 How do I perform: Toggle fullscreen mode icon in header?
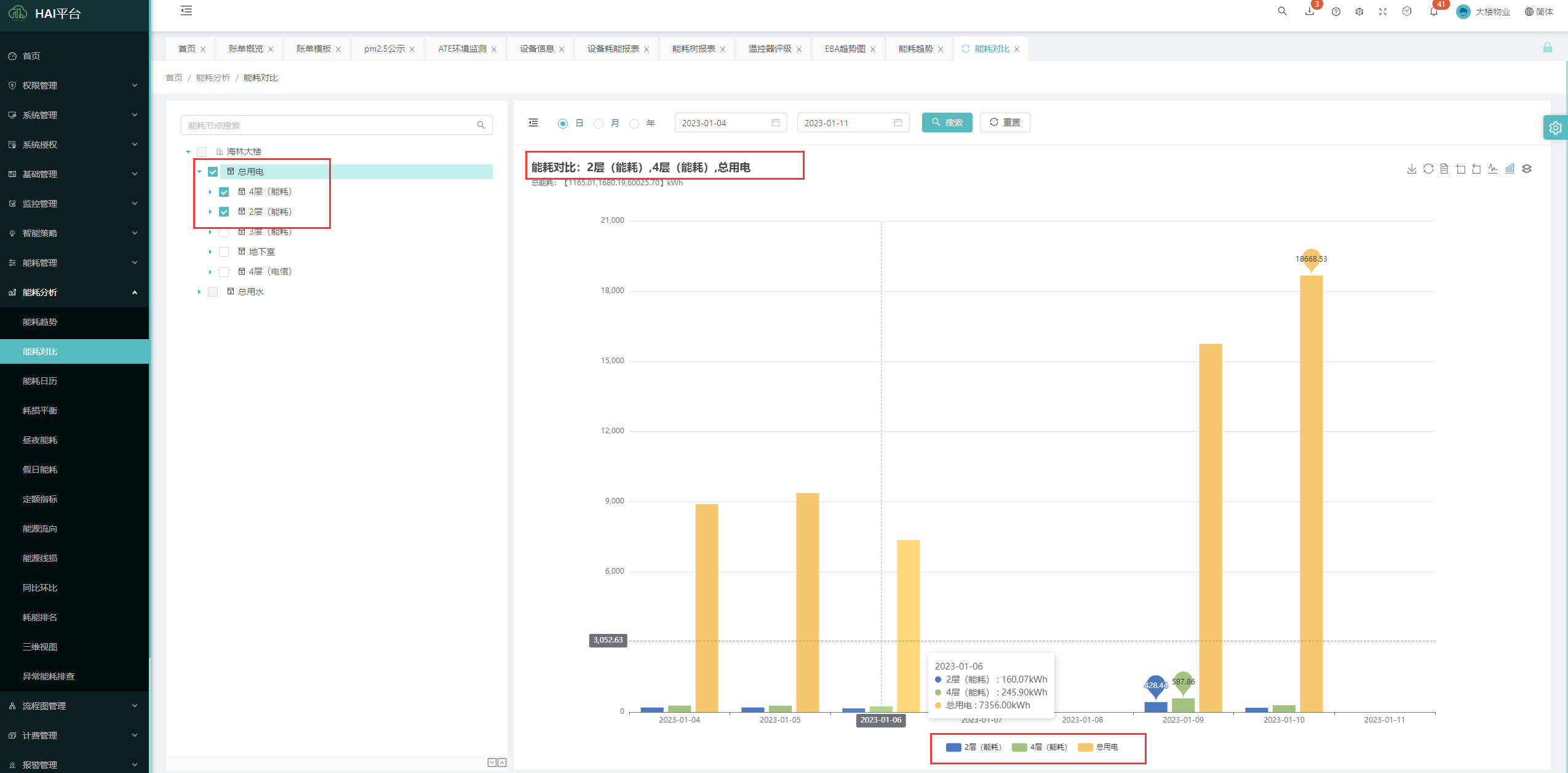click(1383, 12)
